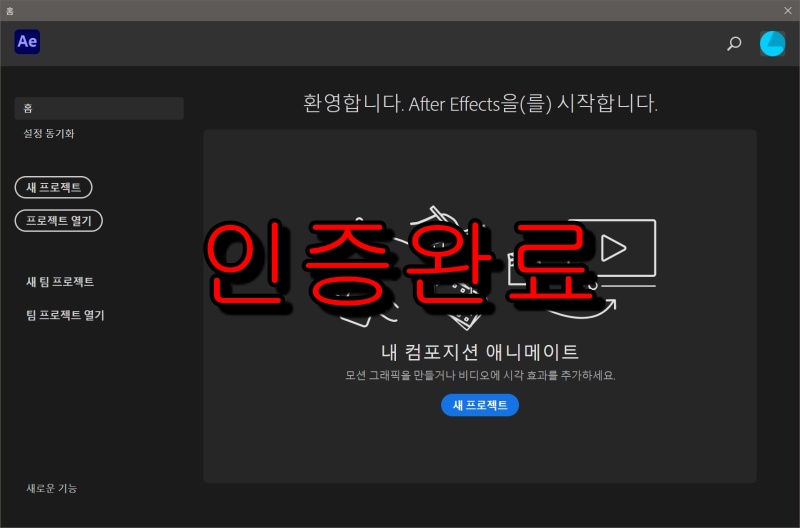The image size is (800, 528).
Task: Open the cyan user profile avatar
Action: [x=772, y=43]
